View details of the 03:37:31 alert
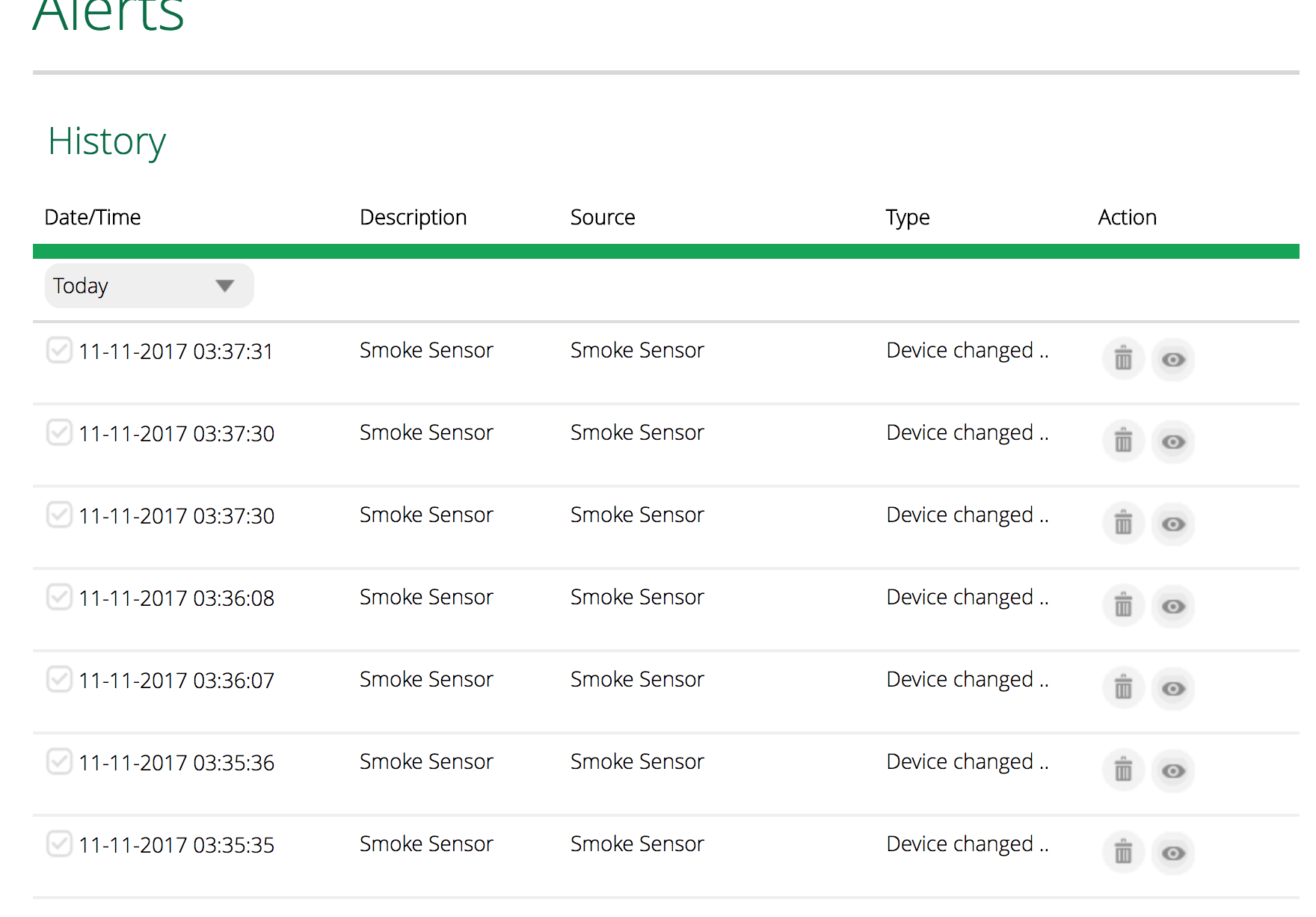The height and width of the screenshot is (917, 1316). (1172, 360)
